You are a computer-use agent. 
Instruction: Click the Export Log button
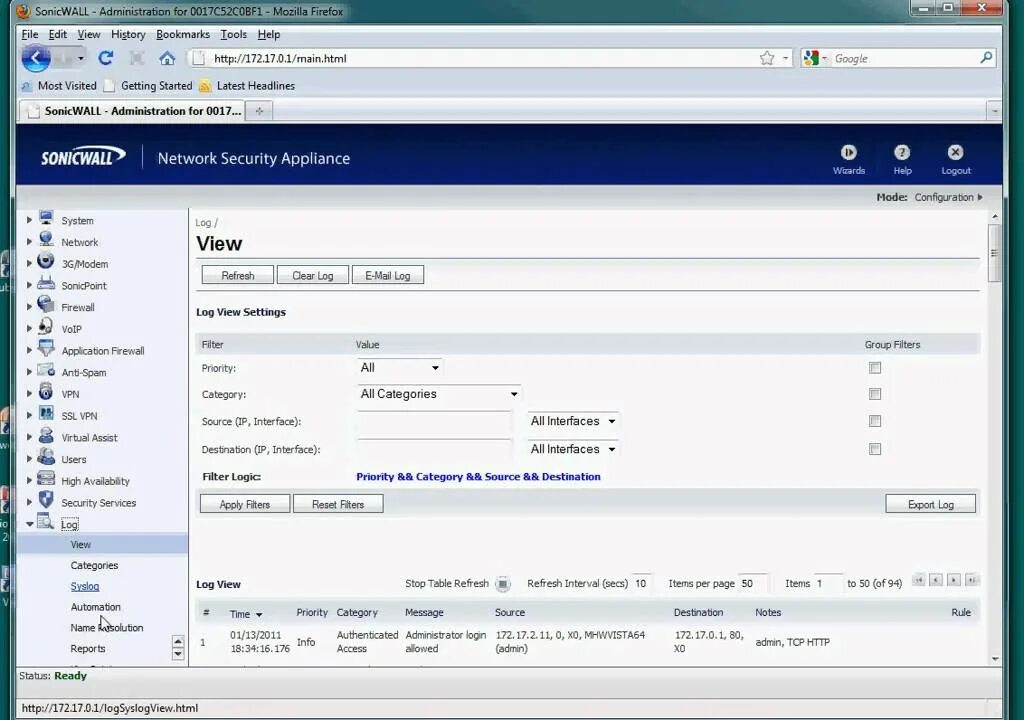931,504
